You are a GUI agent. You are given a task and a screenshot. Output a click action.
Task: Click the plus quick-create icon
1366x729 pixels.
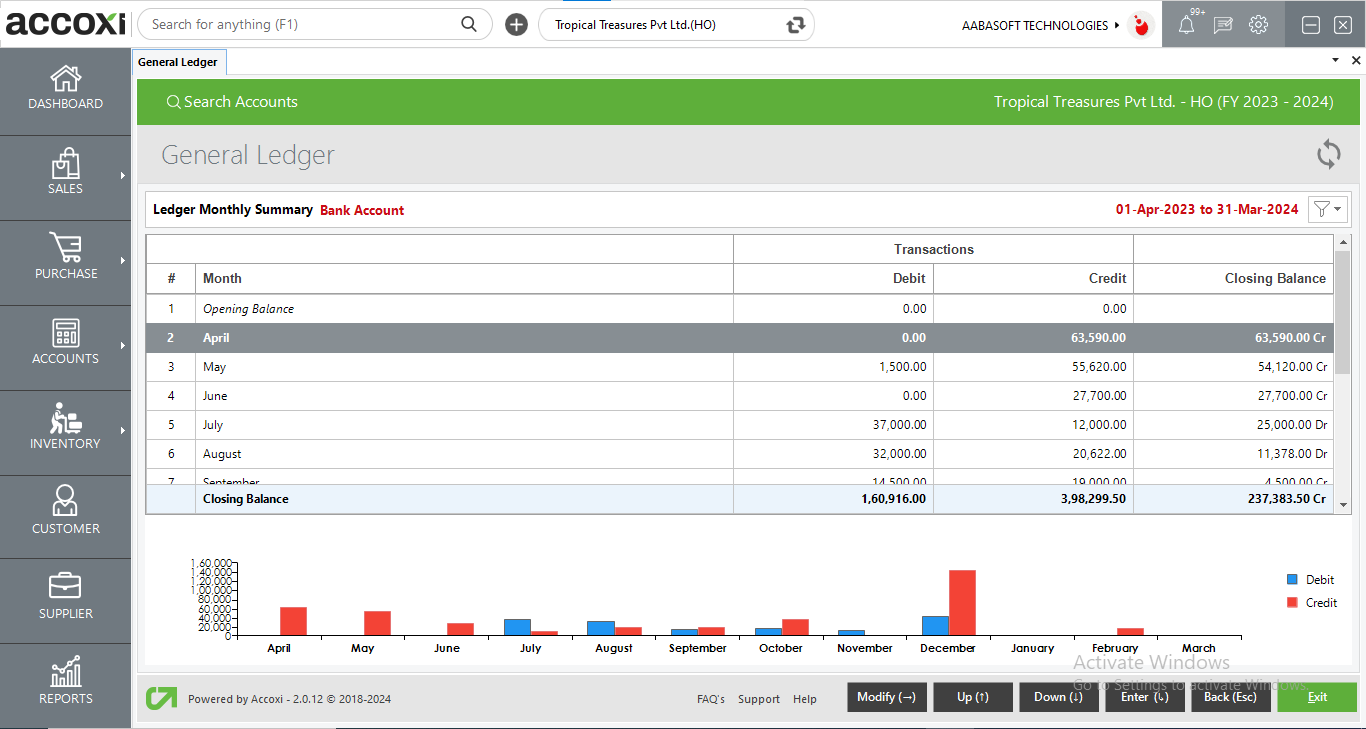coord(516,25)
